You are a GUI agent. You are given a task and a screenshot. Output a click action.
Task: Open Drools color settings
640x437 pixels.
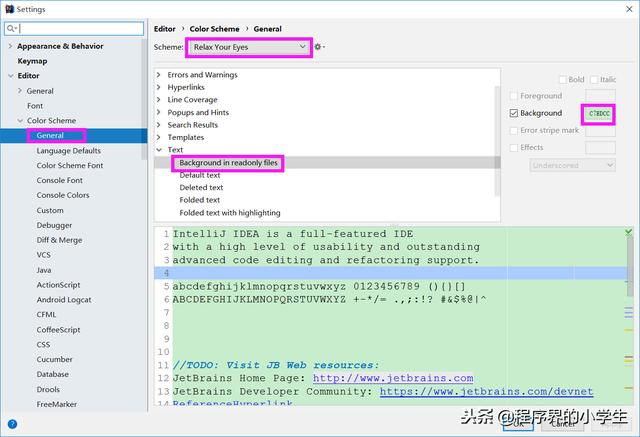click(x=48, y=389)
